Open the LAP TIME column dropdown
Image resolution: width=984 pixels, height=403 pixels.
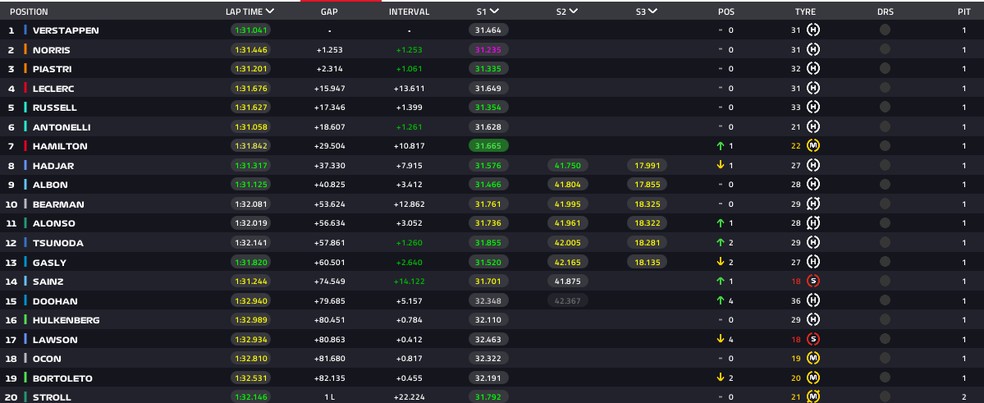point(270,12)
